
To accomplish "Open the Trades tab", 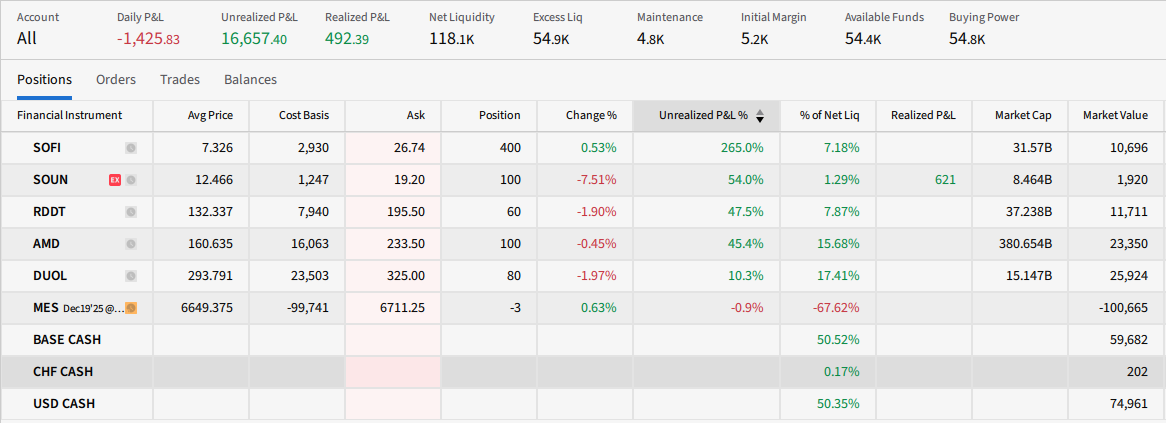I will (180, 80).
